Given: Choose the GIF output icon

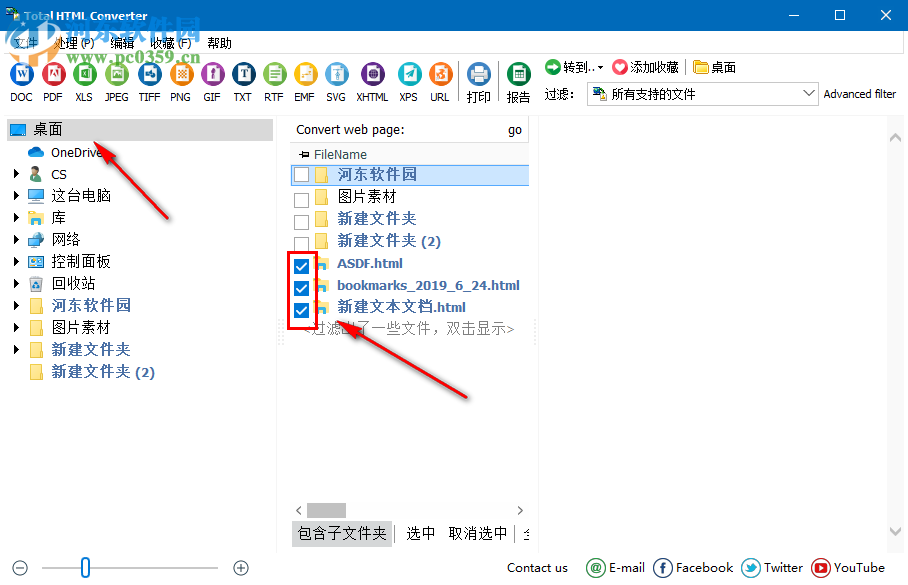Looking at the screenshot, I should (x=213, y=74).
